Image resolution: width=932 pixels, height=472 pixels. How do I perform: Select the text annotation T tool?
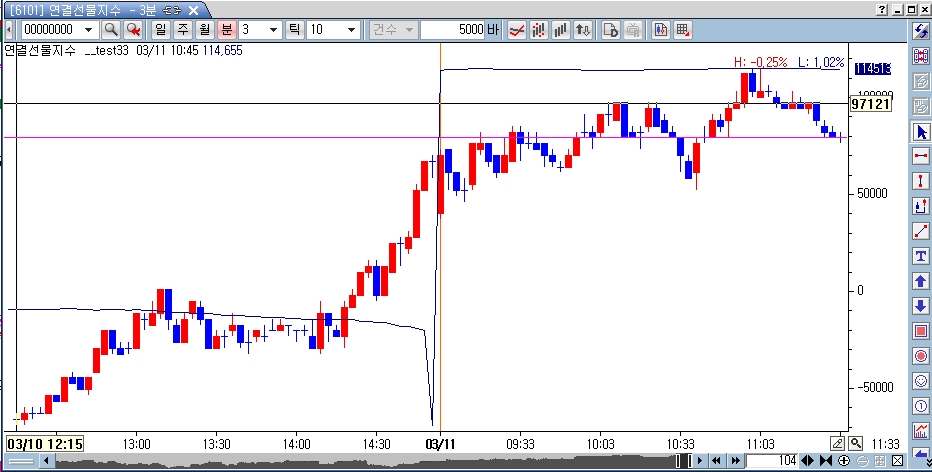click(x=921, y=256)
